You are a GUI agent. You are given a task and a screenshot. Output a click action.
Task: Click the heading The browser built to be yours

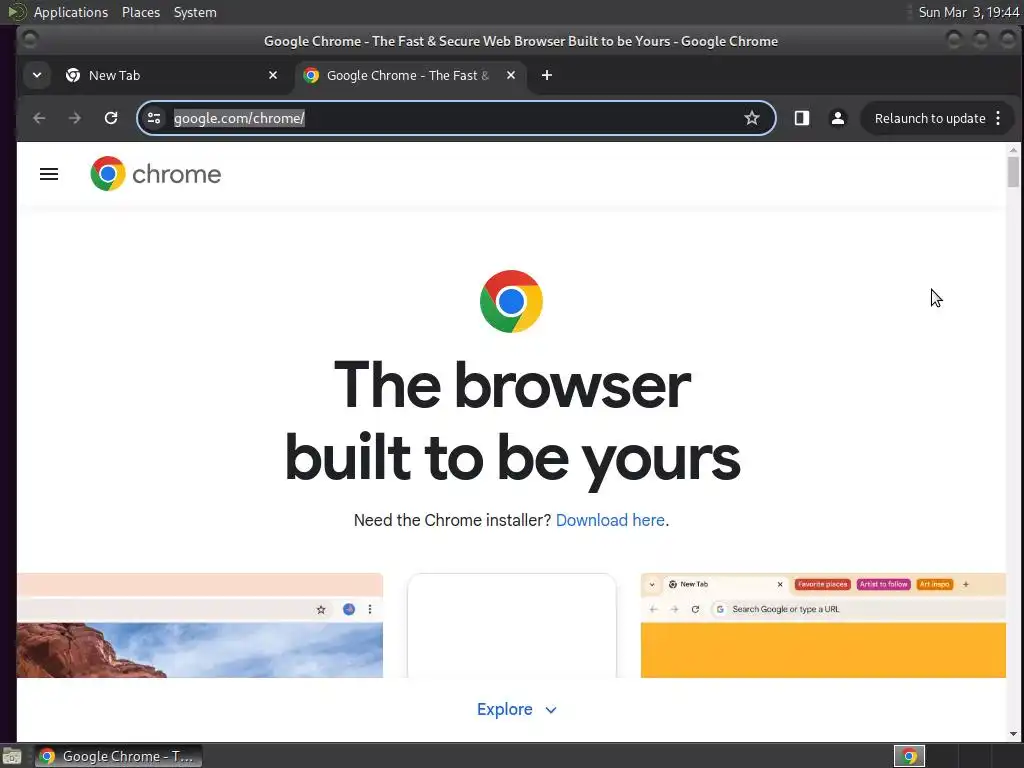(x=512, y=423)
